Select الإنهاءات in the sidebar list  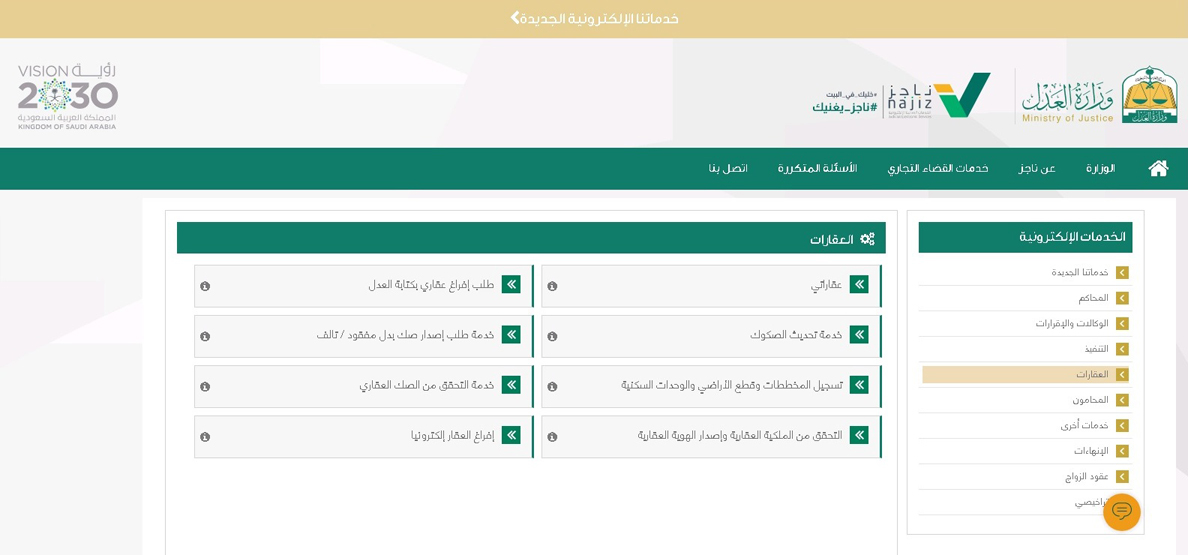click(x=1090, y=451)
